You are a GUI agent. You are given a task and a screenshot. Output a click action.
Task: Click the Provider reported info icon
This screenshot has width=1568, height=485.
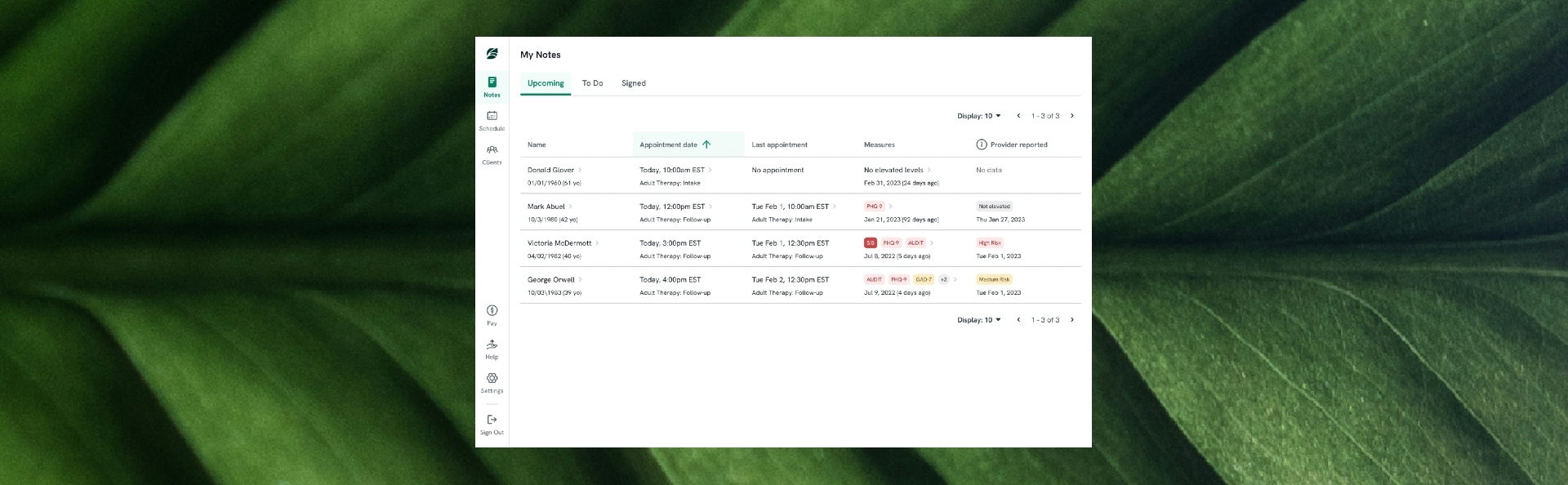(x=981, y=145)
